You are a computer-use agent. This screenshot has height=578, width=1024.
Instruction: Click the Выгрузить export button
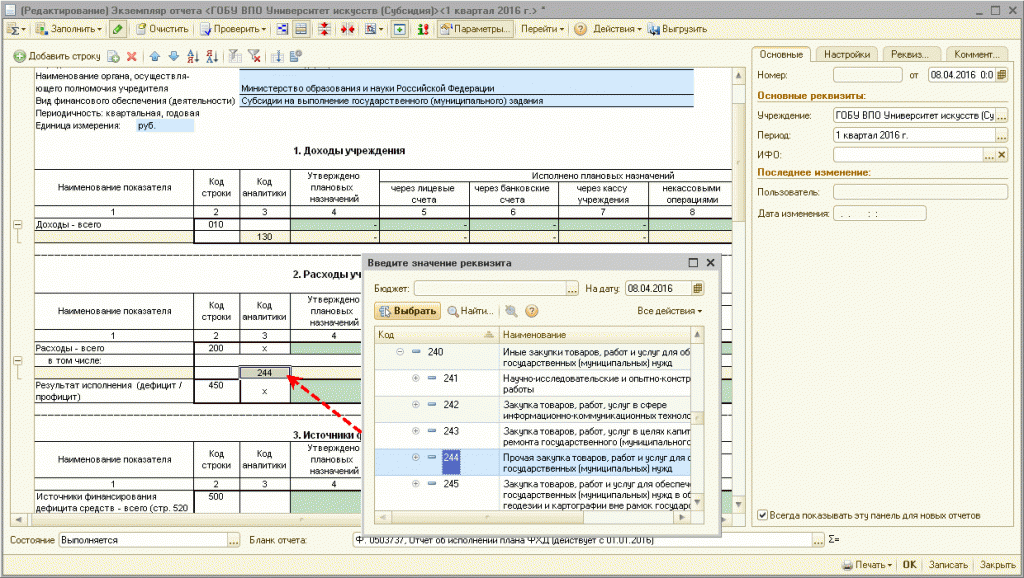(677, 29)
